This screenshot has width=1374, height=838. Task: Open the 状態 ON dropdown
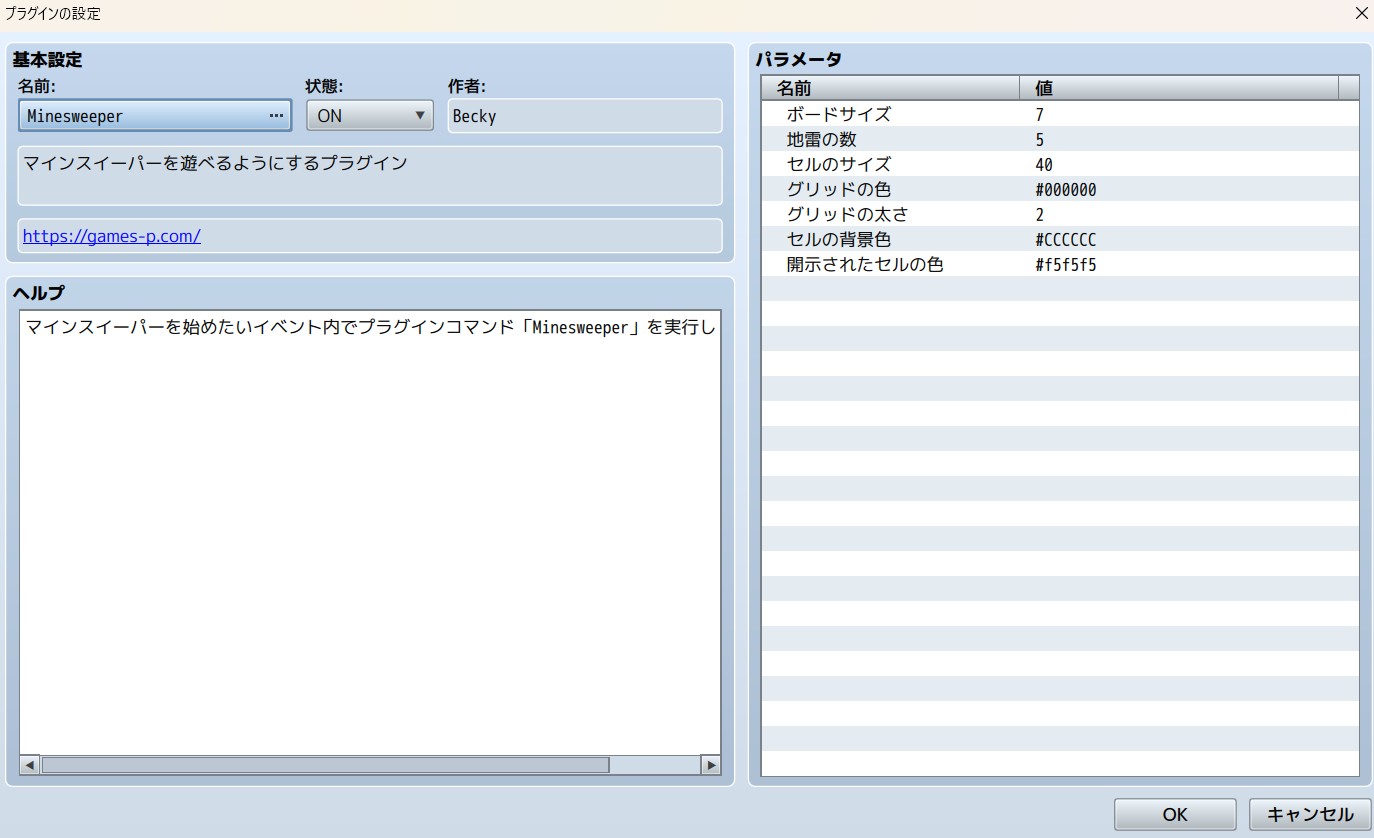coord(369,116)
